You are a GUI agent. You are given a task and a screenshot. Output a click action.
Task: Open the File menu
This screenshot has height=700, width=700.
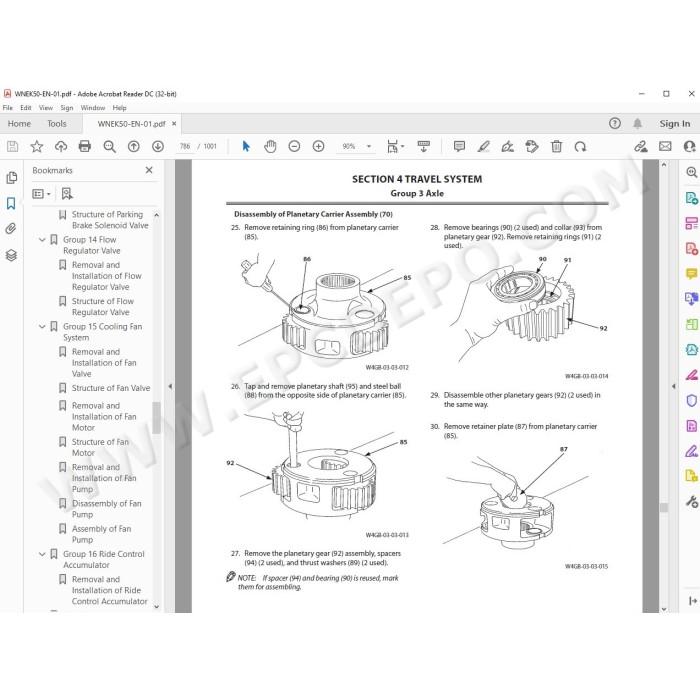point(8,108)
